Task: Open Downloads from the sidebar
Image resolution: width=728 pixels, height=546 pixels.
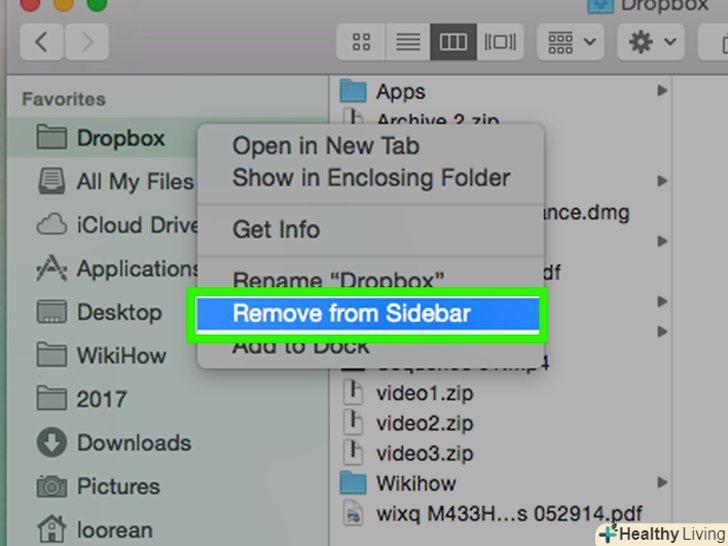Action: tap(114, 442)
